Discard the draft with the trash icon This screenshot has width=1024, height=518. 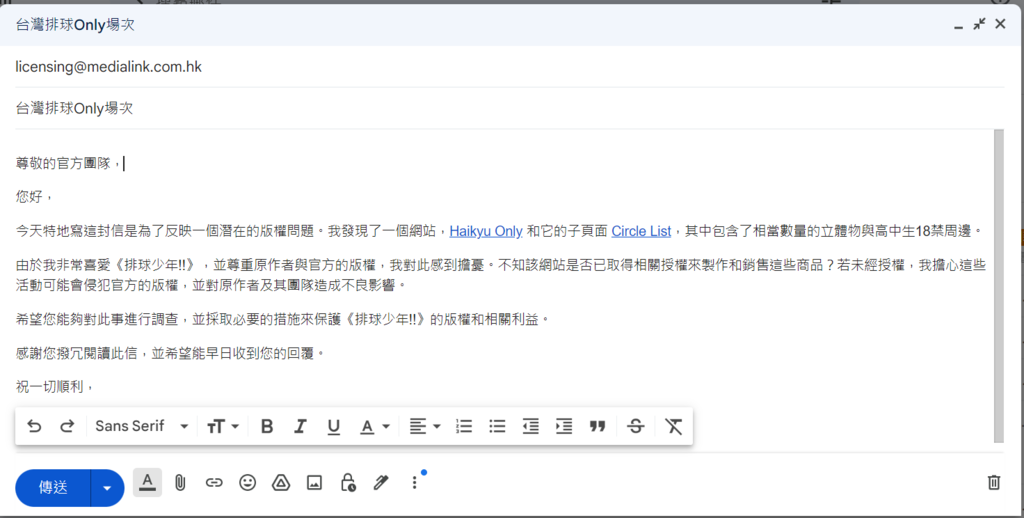(993, 483)
